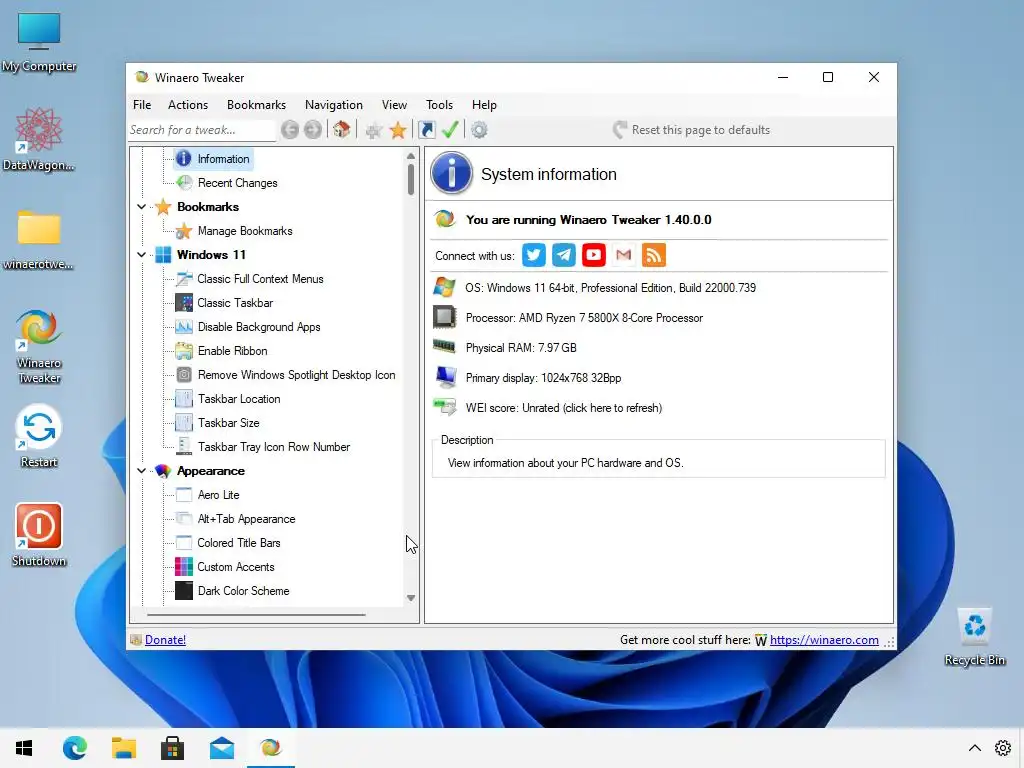Click the Start button on taskbar
1024x768 pixels.
click(24, 748)
